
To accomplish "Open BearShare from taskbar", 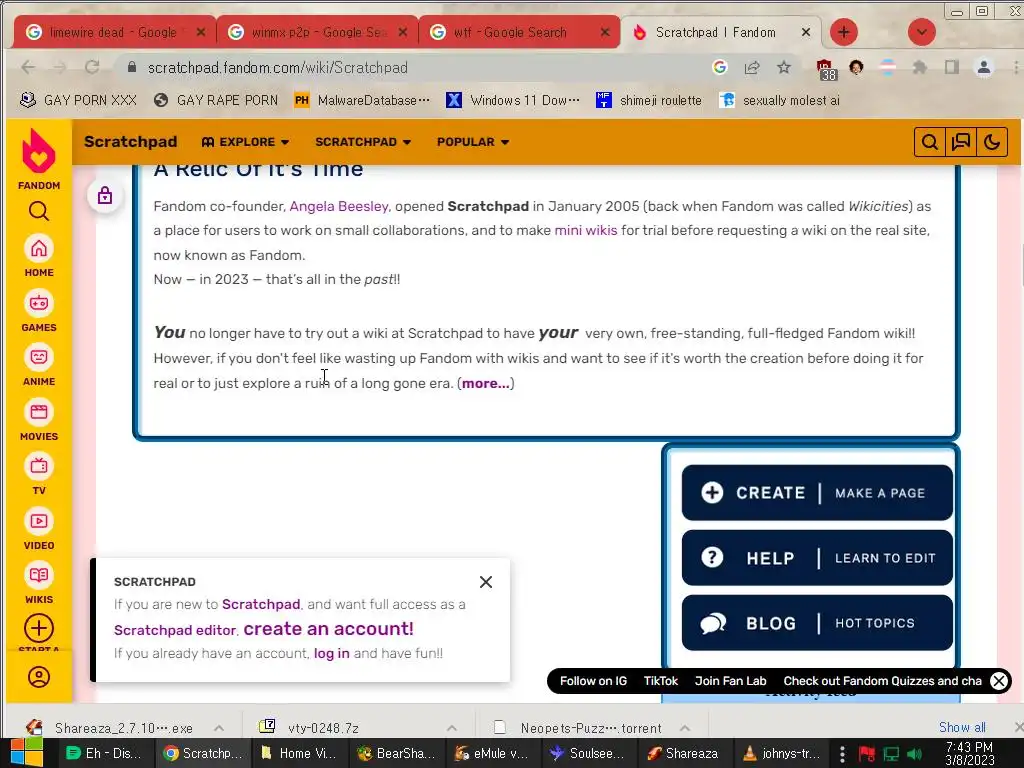I will [396, 753].
